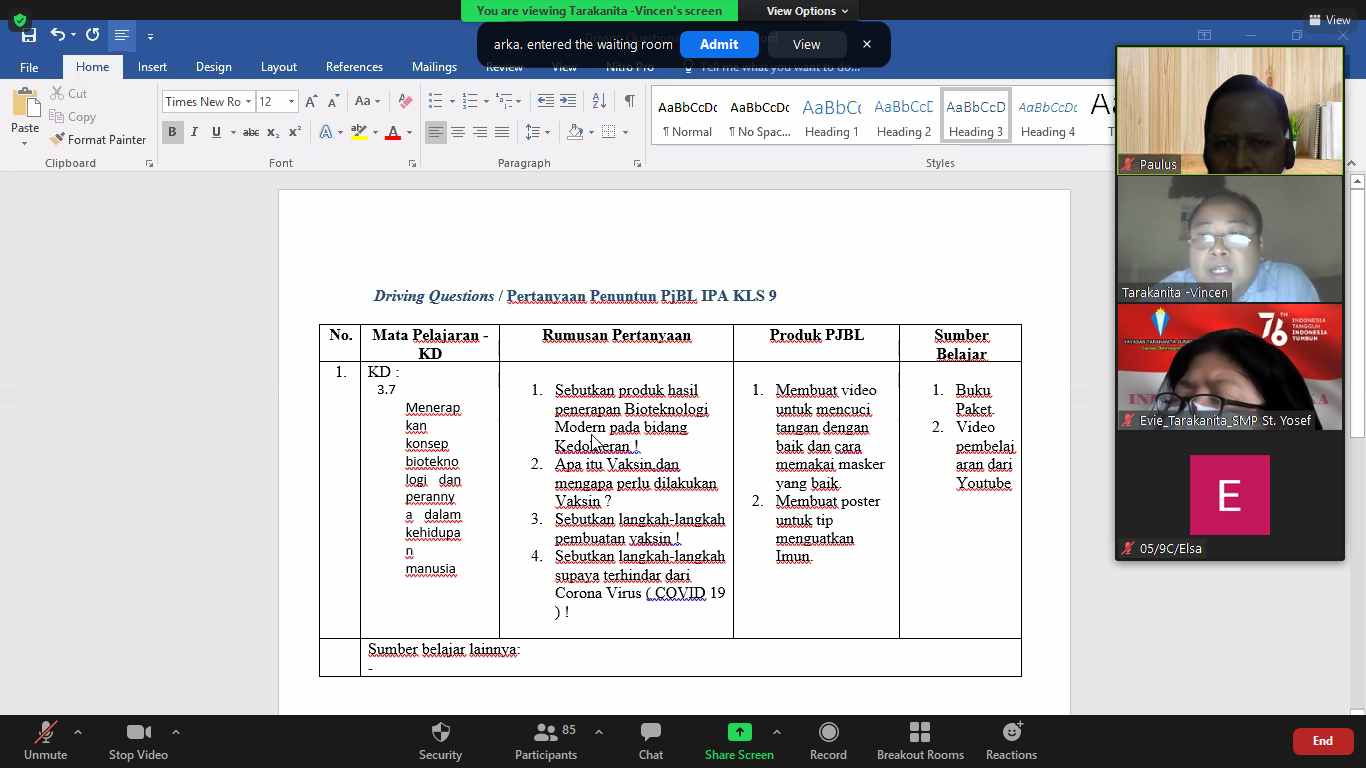
Task: Toggle Show/Hide paragraph marks
Action: pyautogui.click(x=629, y=101)
